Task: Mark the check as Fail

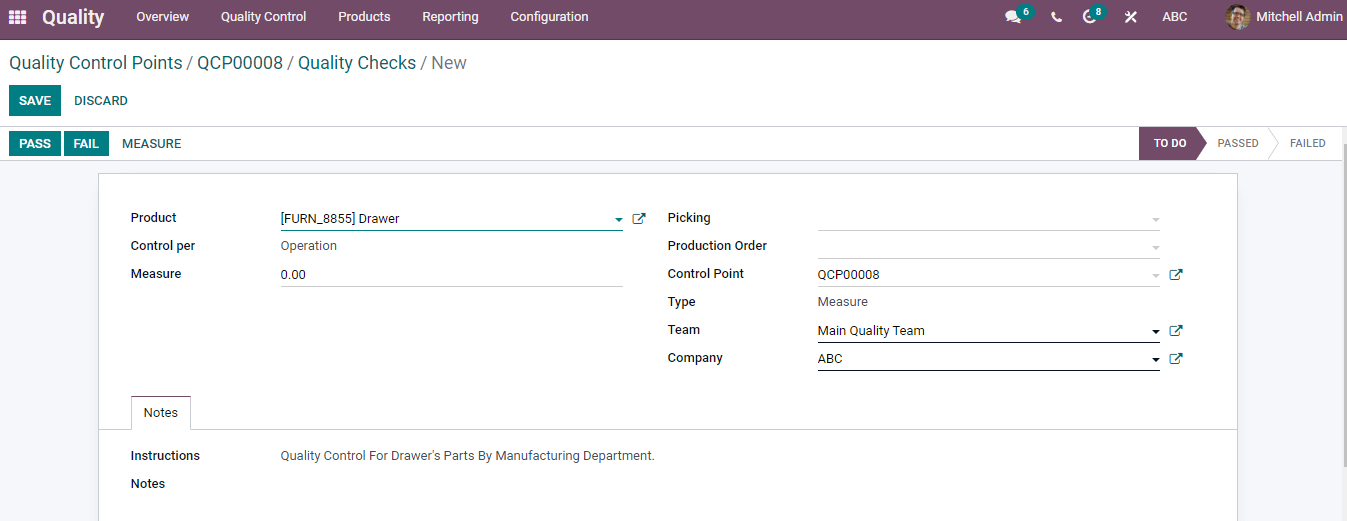Action: pyautogui.click(x=86, y=144)
